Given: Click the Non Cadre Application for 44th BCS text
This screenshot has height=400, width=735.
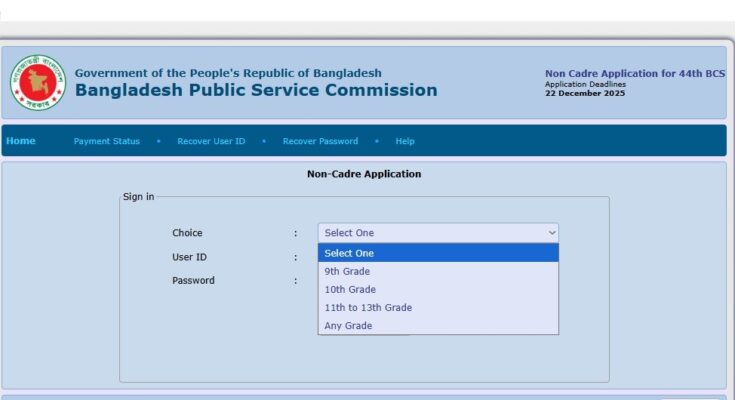Looking at the screenshot, I should click(x=635, y=74).
